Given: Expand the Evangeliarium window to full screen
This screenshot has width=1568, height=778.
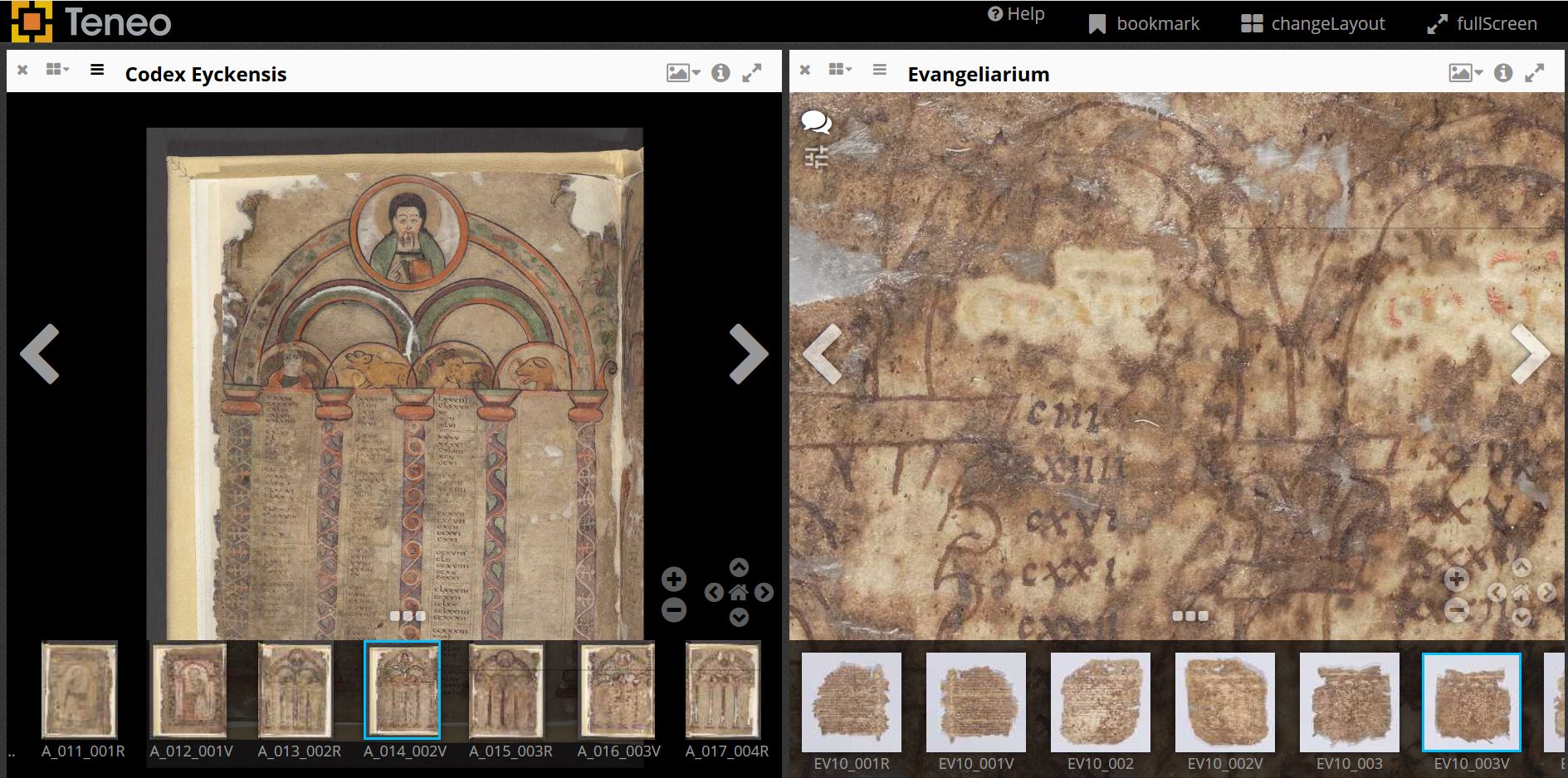Looking at the screenshot, I should pos(1535,73).
